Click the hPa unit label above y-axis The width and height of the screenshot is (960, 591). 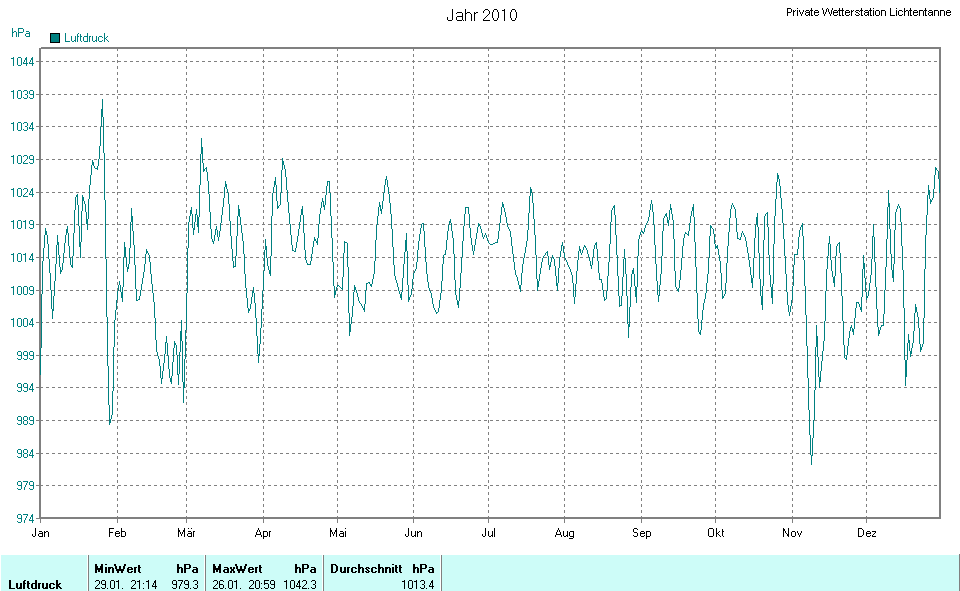pos(20,33)
